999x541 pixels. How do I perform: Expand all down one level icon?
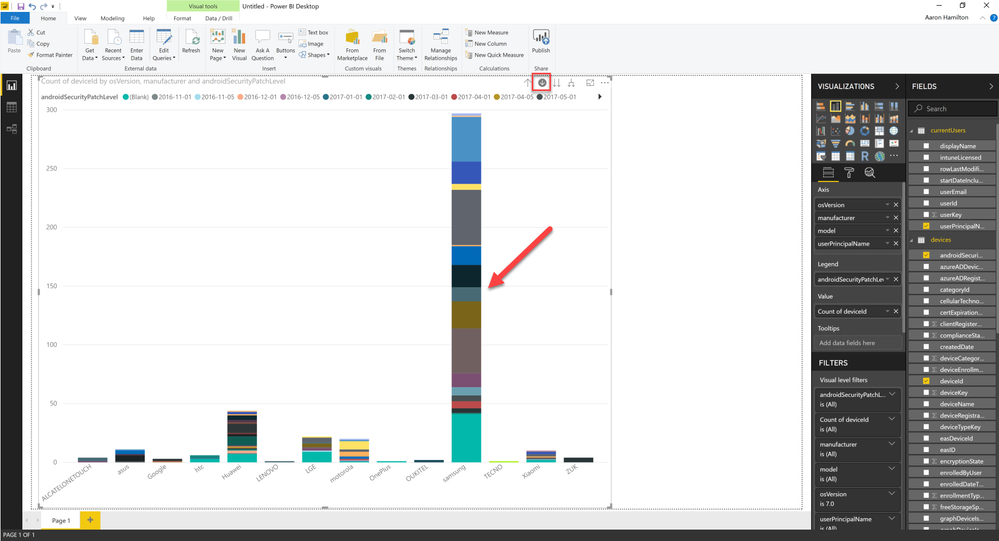click(x=571, y=83)
